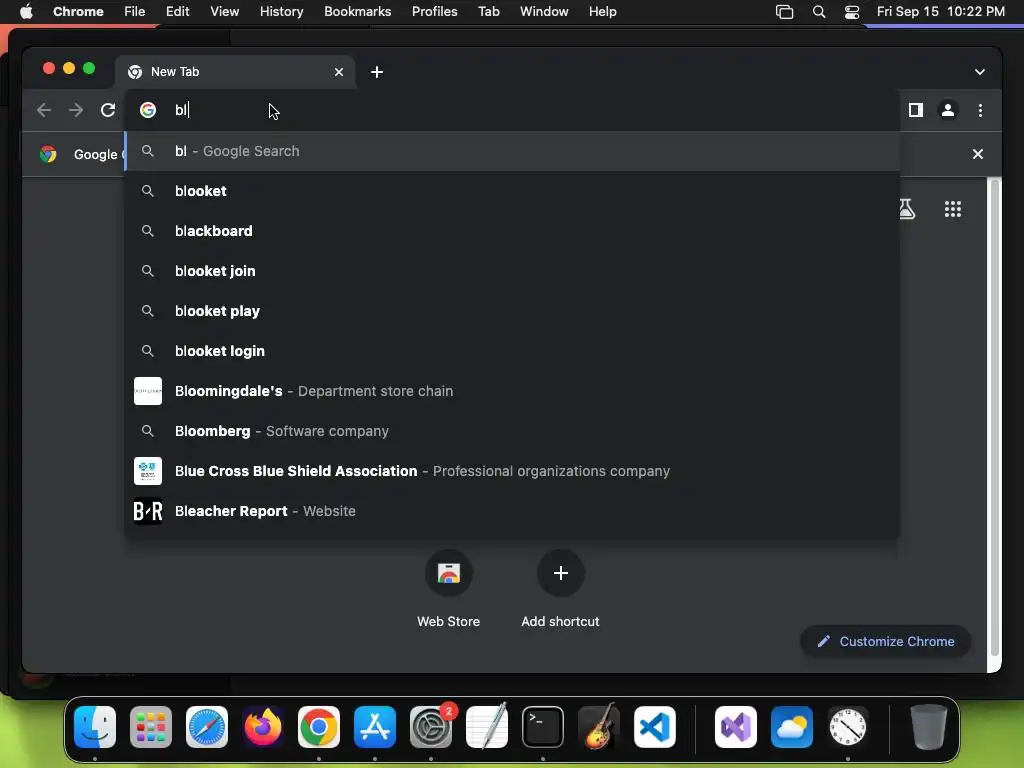Open Trash from the Dock

tap(928, 727)
